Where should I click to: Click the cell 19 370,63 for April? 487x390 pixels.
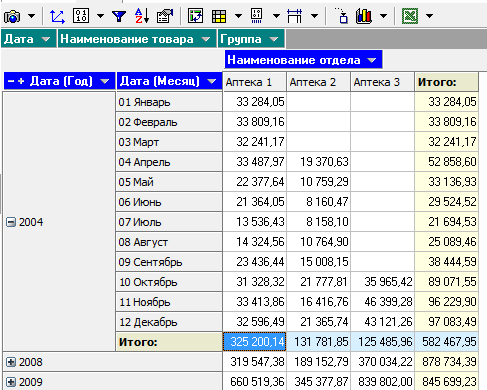coord(318,162)
